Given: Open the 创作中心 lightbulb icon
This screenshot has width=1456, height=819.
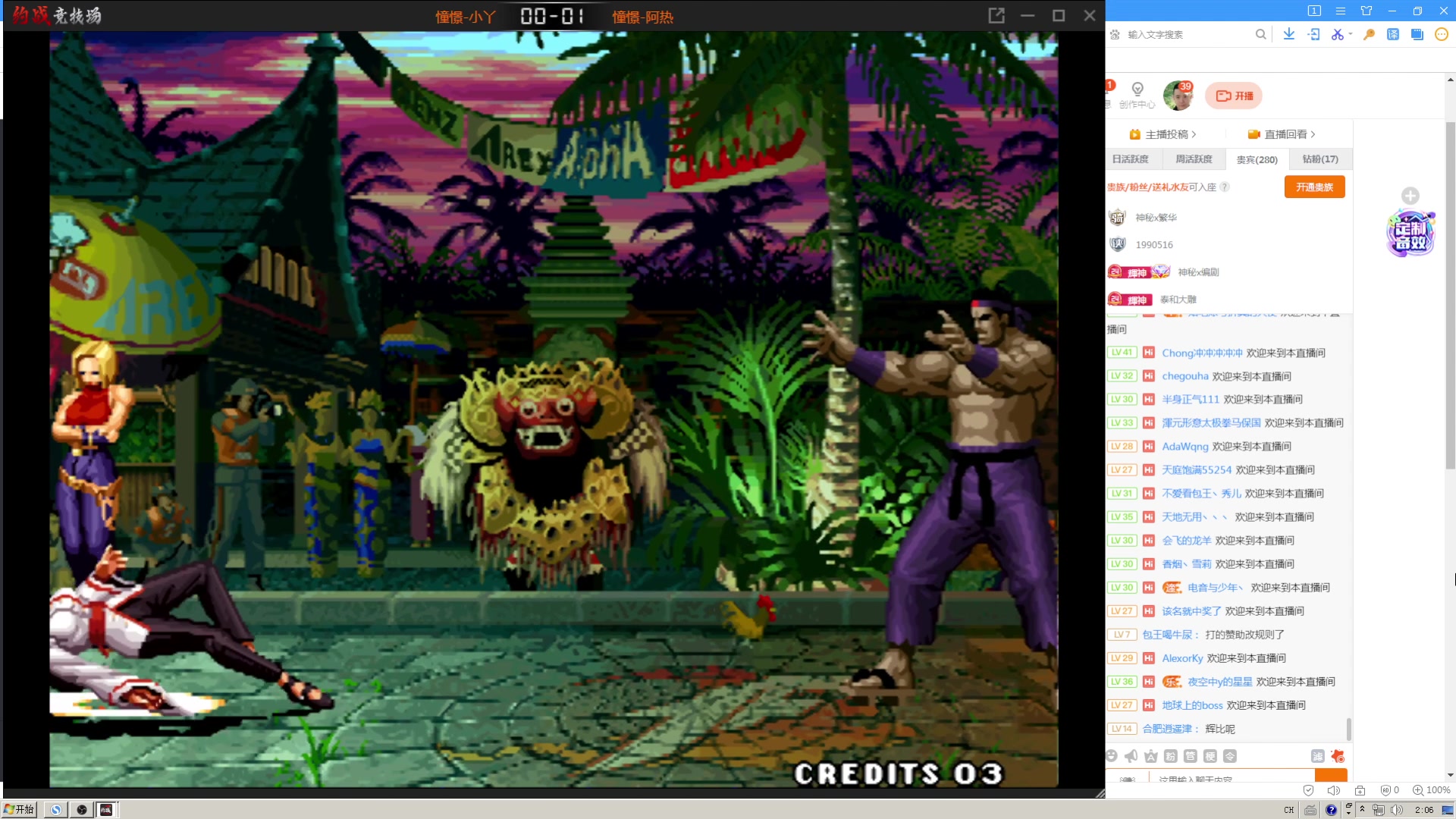Looking at the screenshot, I should coord(1137,95).
